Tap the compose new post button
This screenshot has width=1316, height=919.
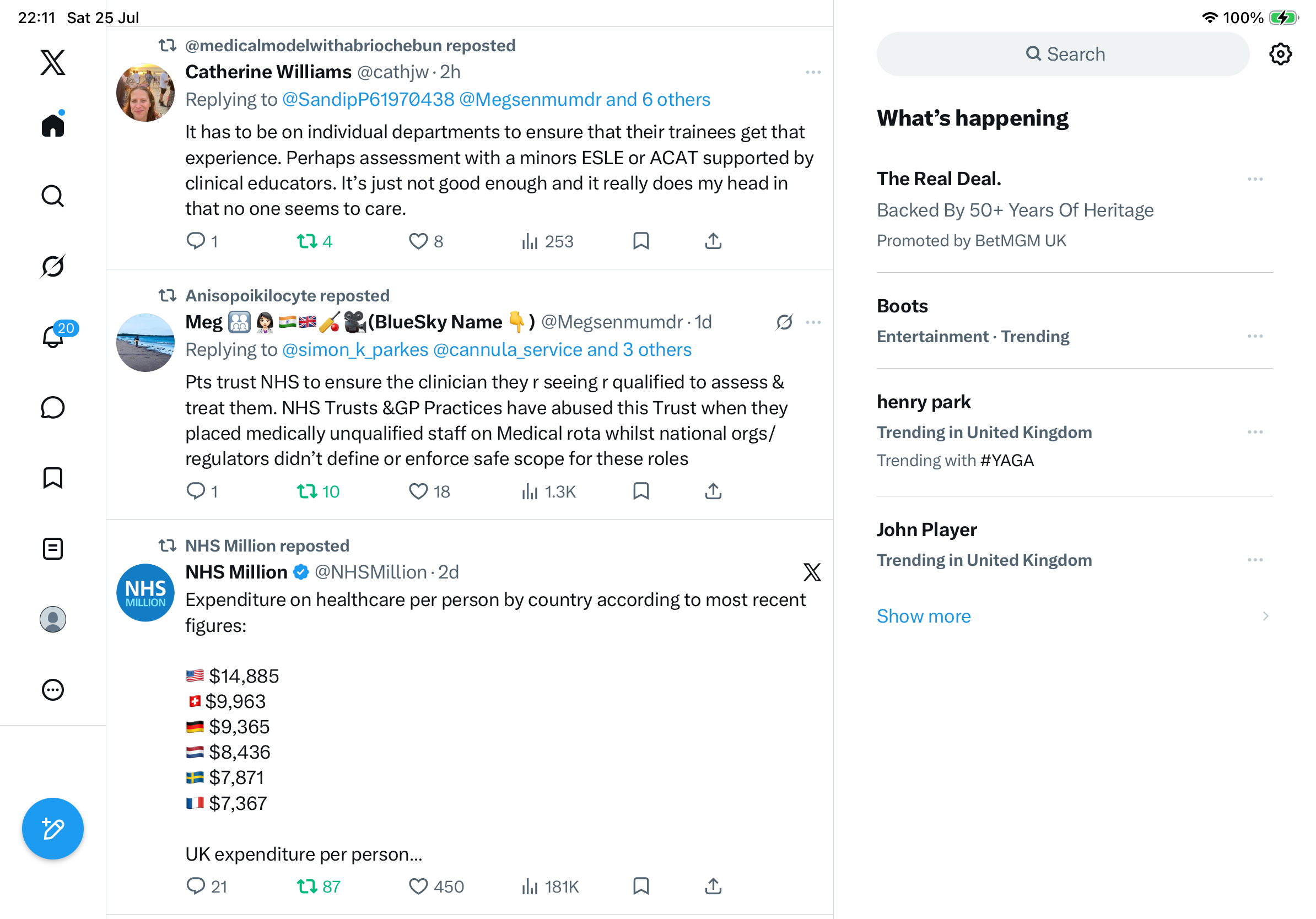point(53,829)
